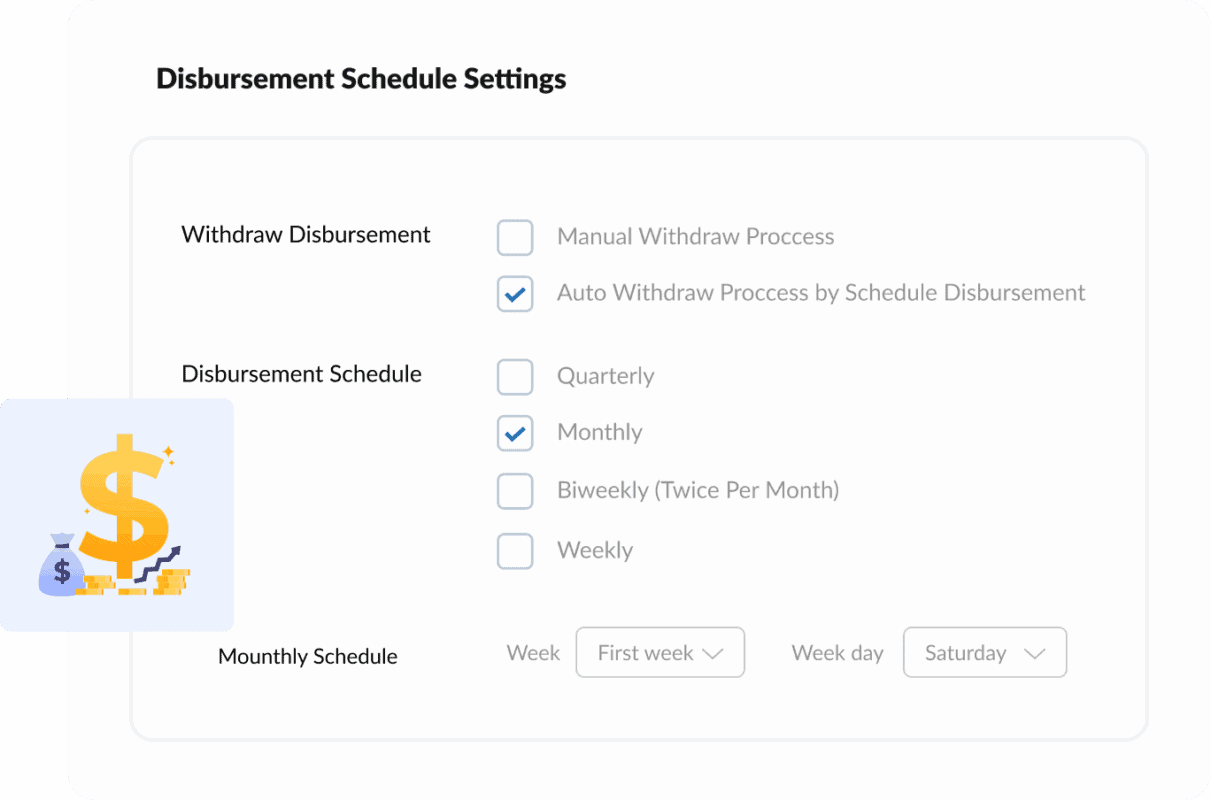The image size is (1211, 800).
Task: Enable the Manual Withdraw Proccess checkbox
Action: pyautogui.click(x=515, y=238)
